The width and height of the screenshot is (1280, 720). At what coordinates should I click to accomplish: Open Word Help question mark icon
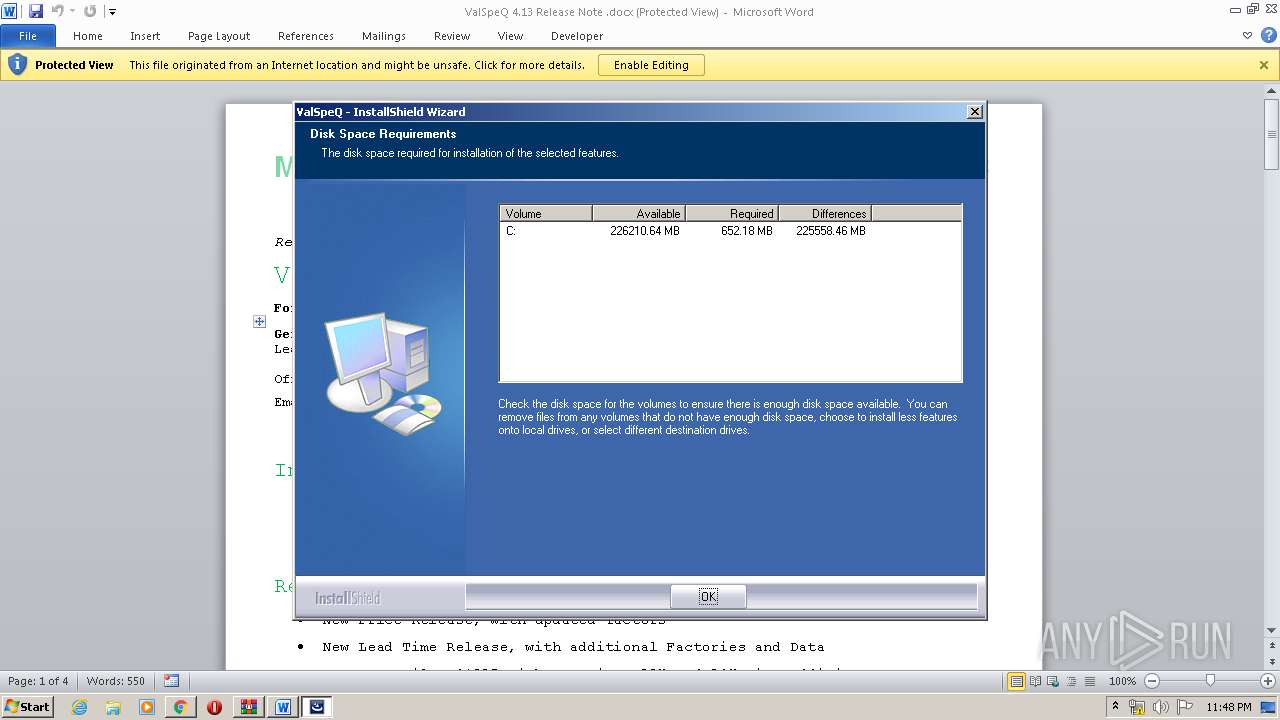pos(1268,36)
